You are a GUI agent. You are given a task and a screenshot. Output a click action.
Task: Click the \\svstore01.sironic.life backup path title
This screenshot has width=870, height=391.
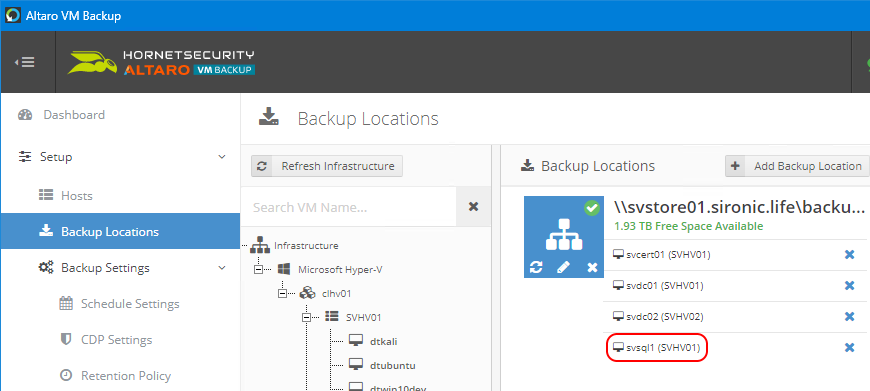point(740,207)
